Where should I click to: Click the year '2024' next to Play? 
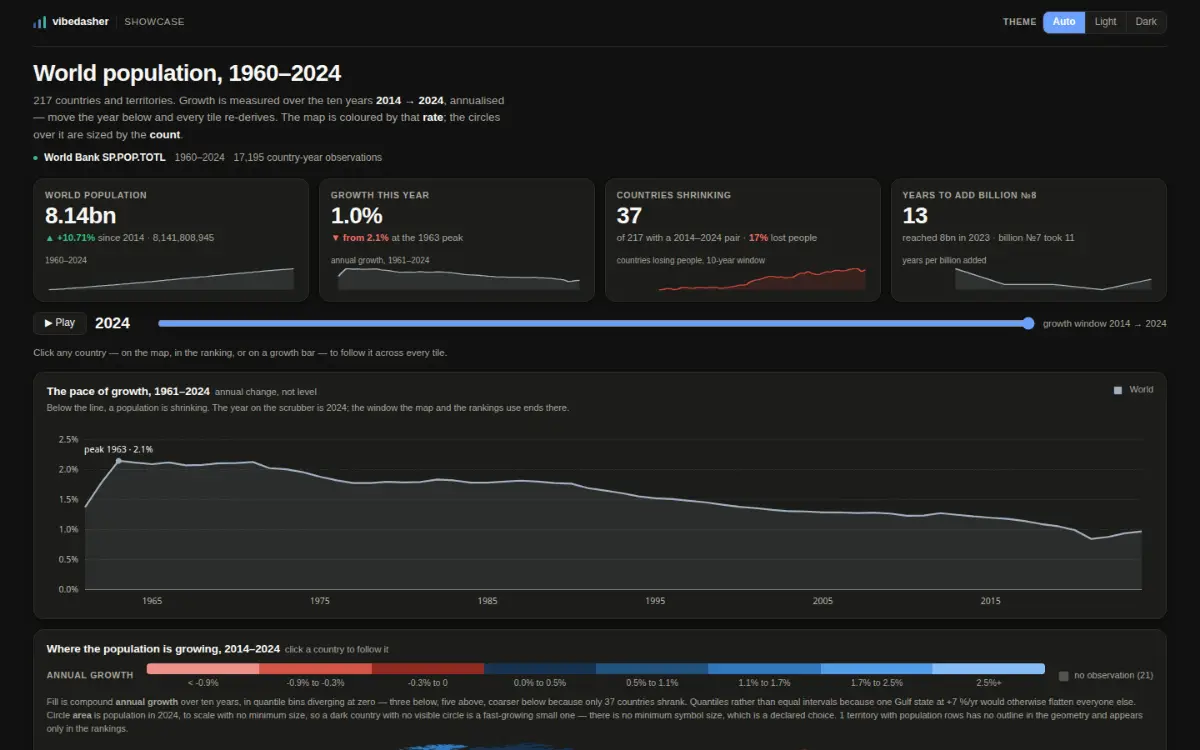[112, 323]
